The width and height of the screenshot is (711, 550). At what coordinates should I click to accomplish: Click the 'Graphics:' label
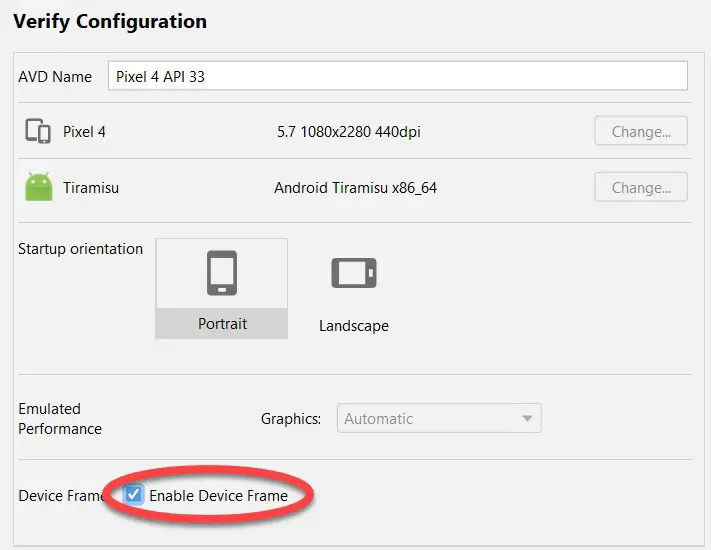(x=291, y=419)
